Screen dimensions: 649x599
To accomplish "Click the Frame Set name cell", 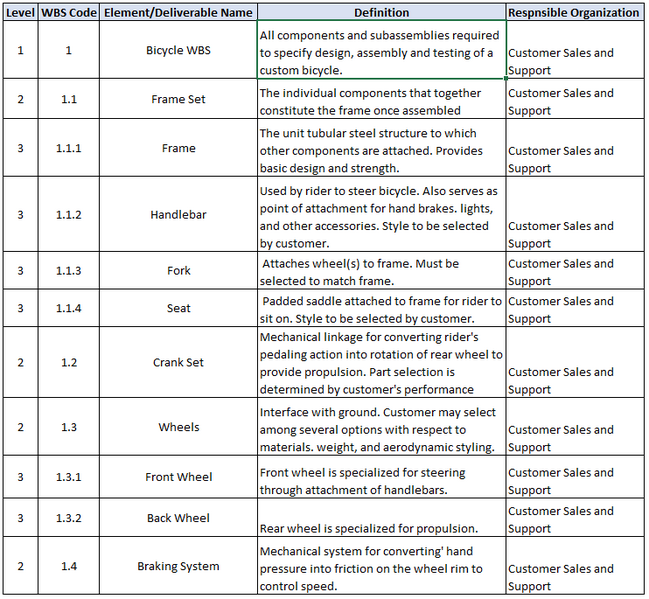I will [178, 99].
